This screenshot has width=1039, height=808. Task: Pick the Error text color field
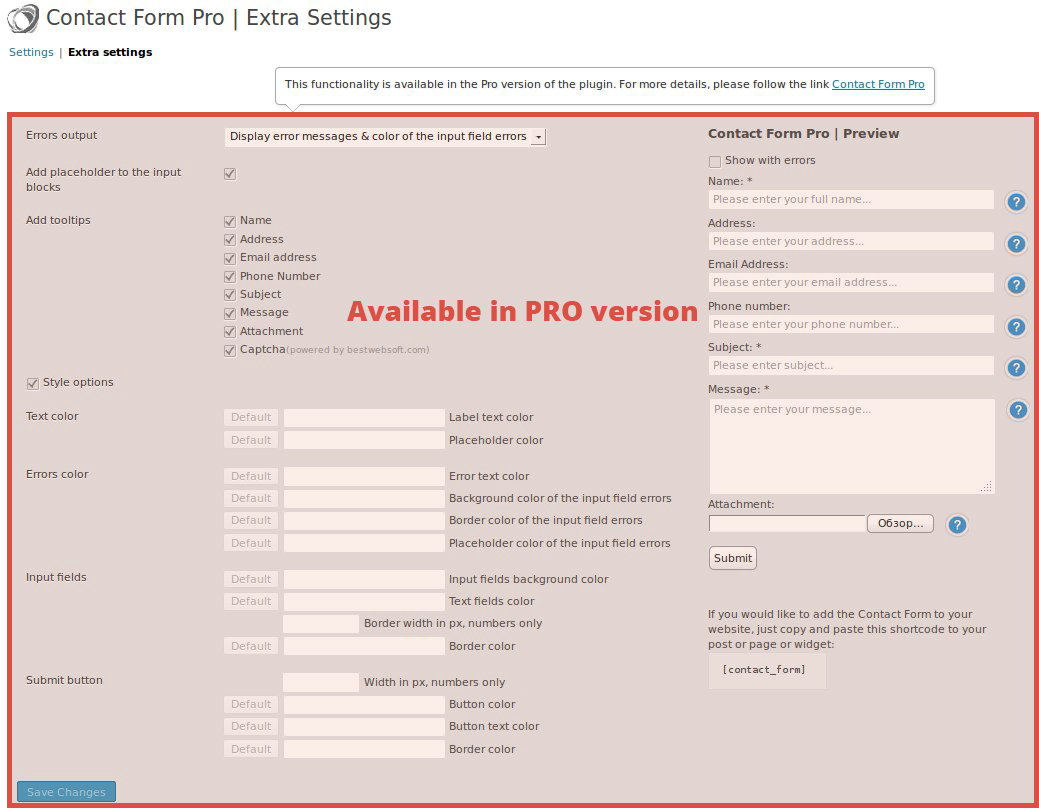tap(364, 476)
